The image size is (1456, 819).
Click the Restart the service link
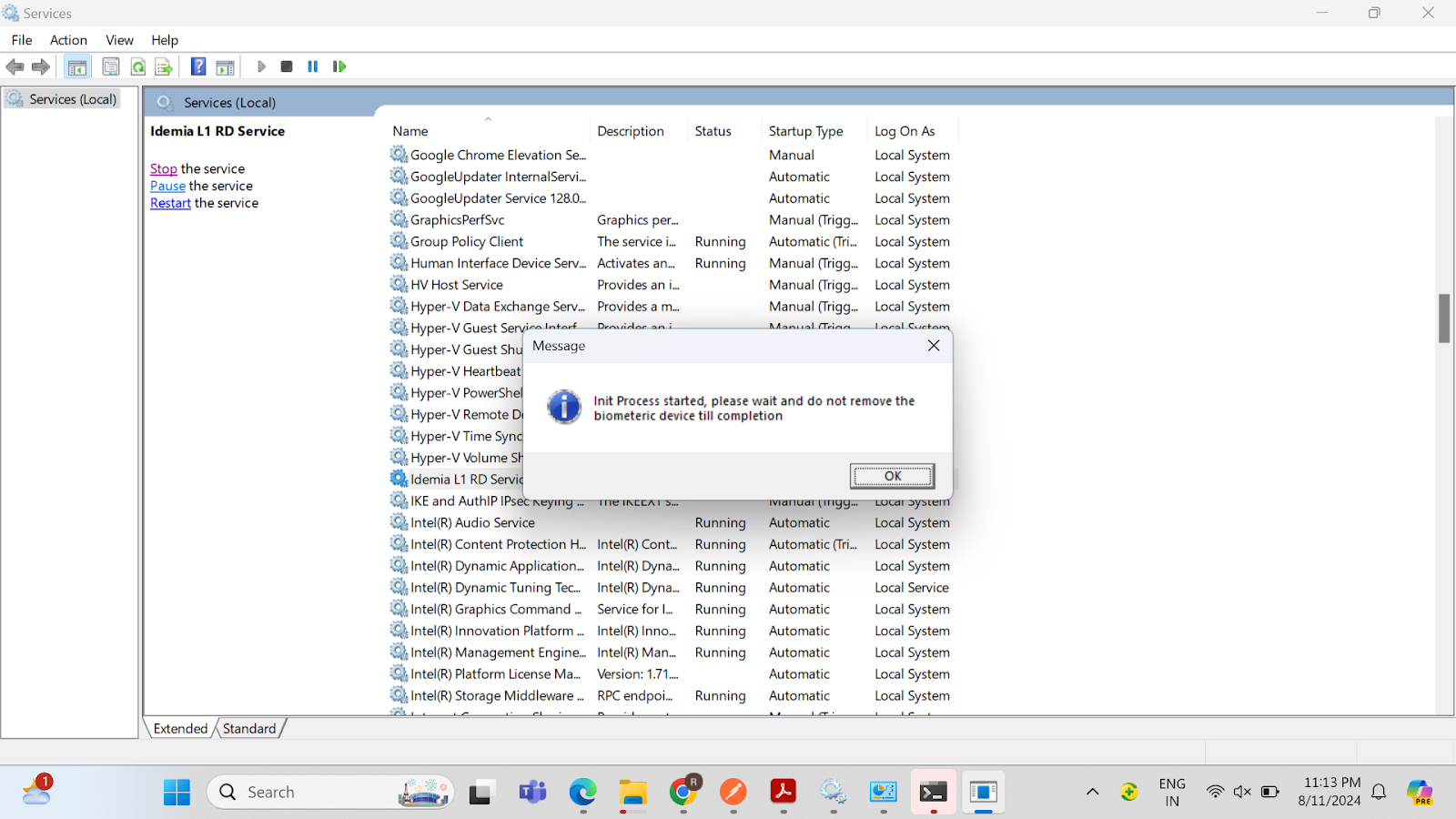170,203
